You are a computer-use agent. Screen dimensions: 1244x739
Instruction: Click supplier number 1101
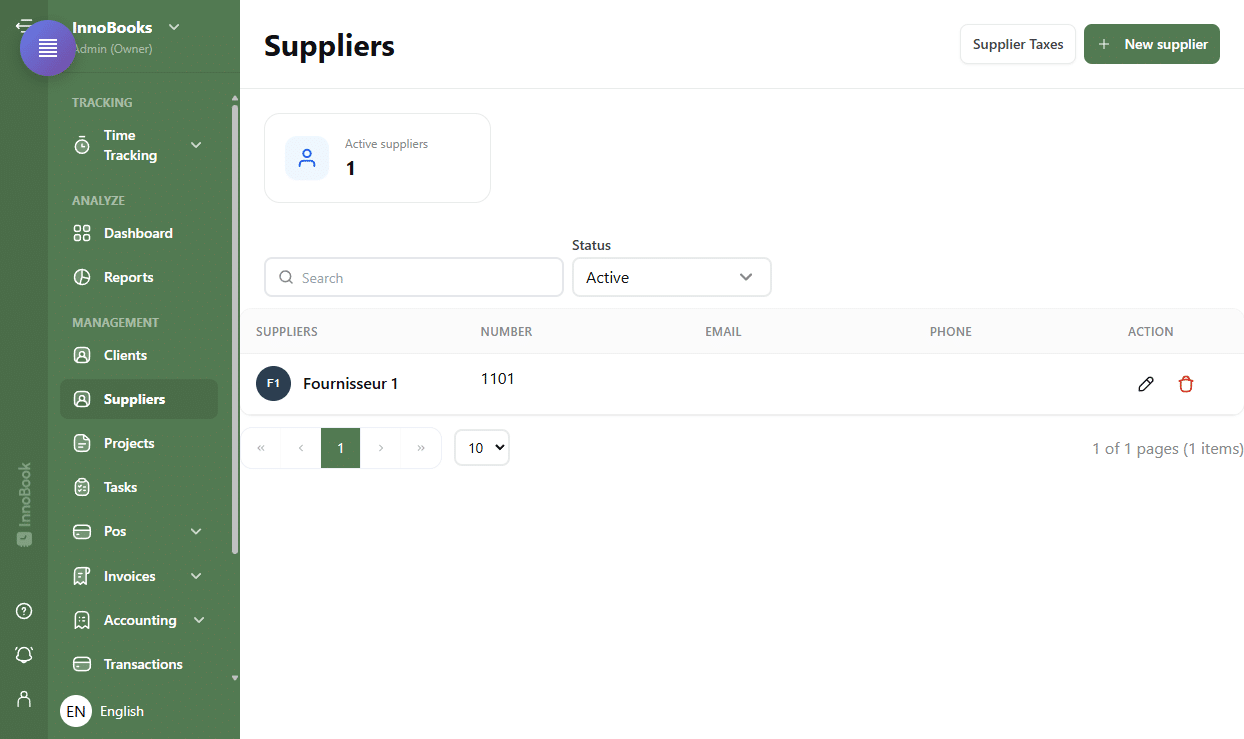[498, 378]
